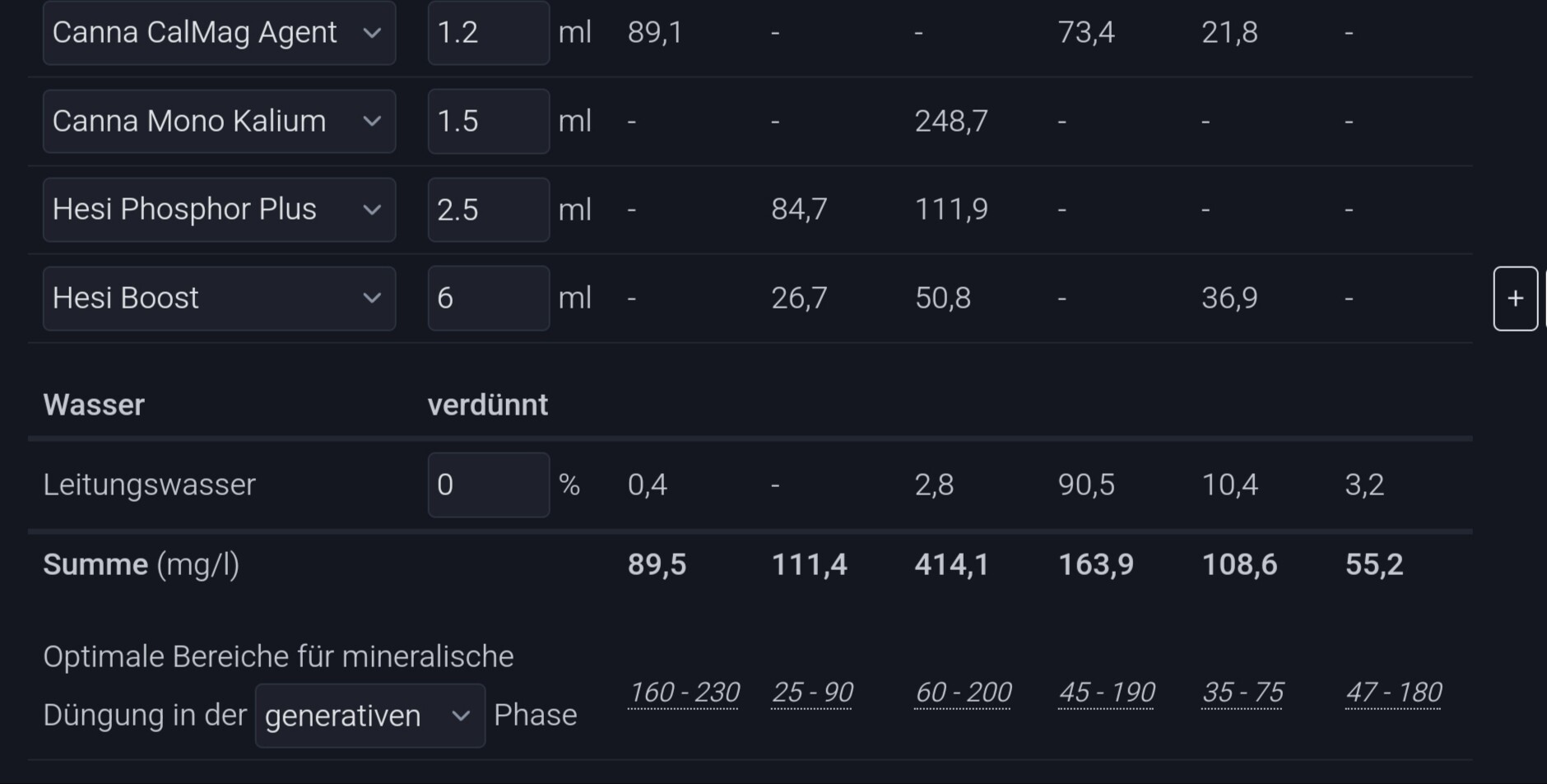This screenshot has height=784, width=1547.
Task: Focus the 2.5 ml amount field
Action: tap(488, 210)
